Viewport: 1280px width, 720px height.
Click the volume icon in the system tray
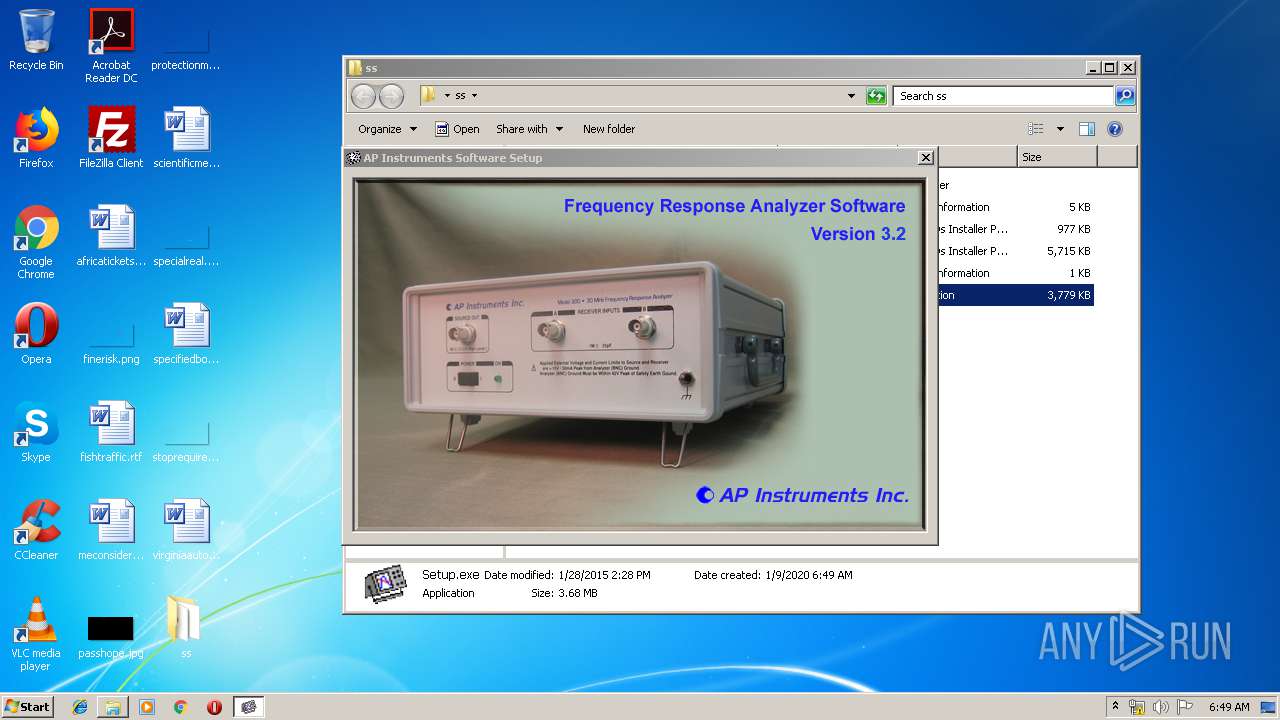[x=1161, y=707]
